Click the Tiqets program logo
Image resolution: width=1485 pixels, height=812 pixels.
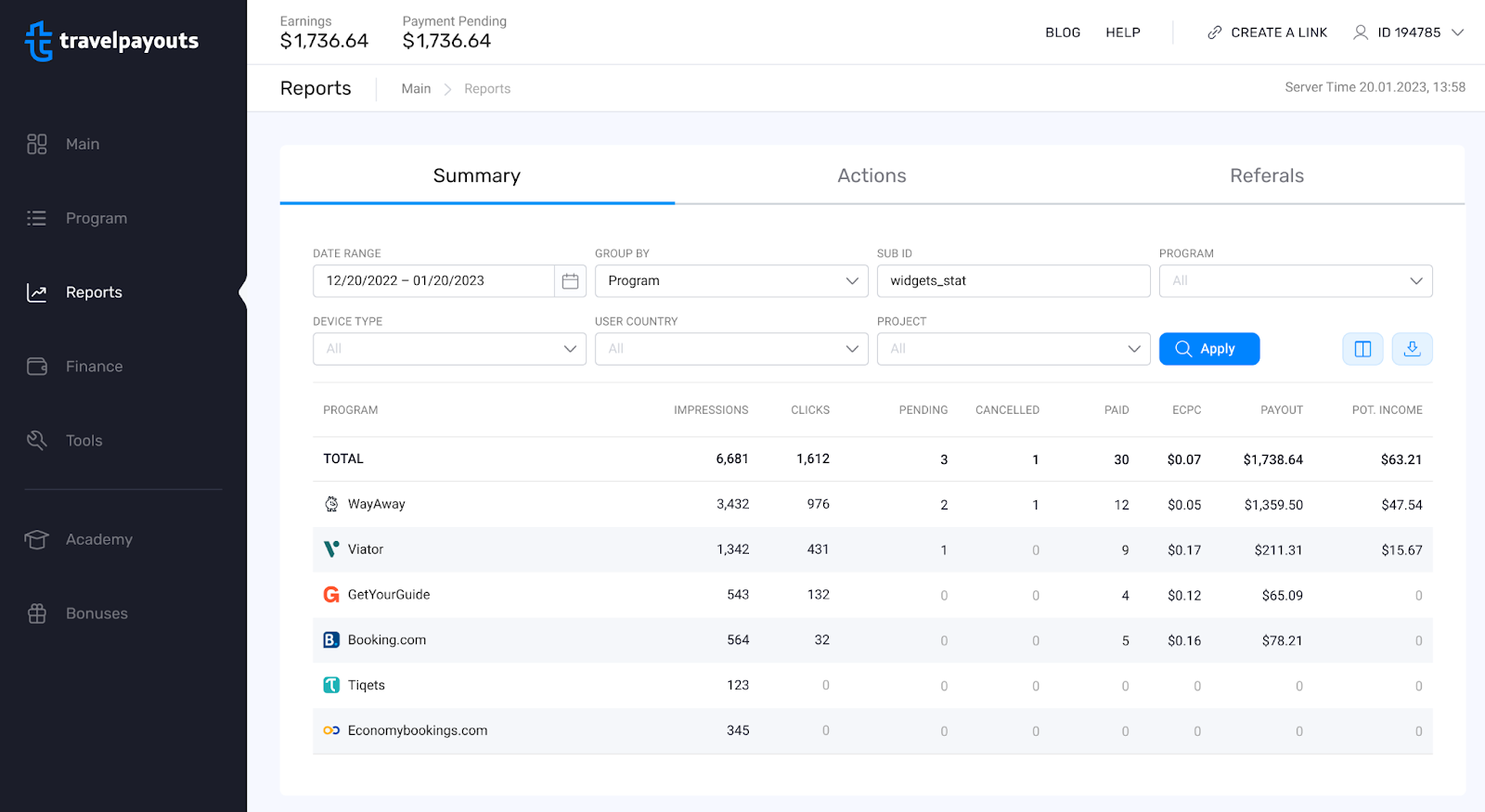point(331,685)
